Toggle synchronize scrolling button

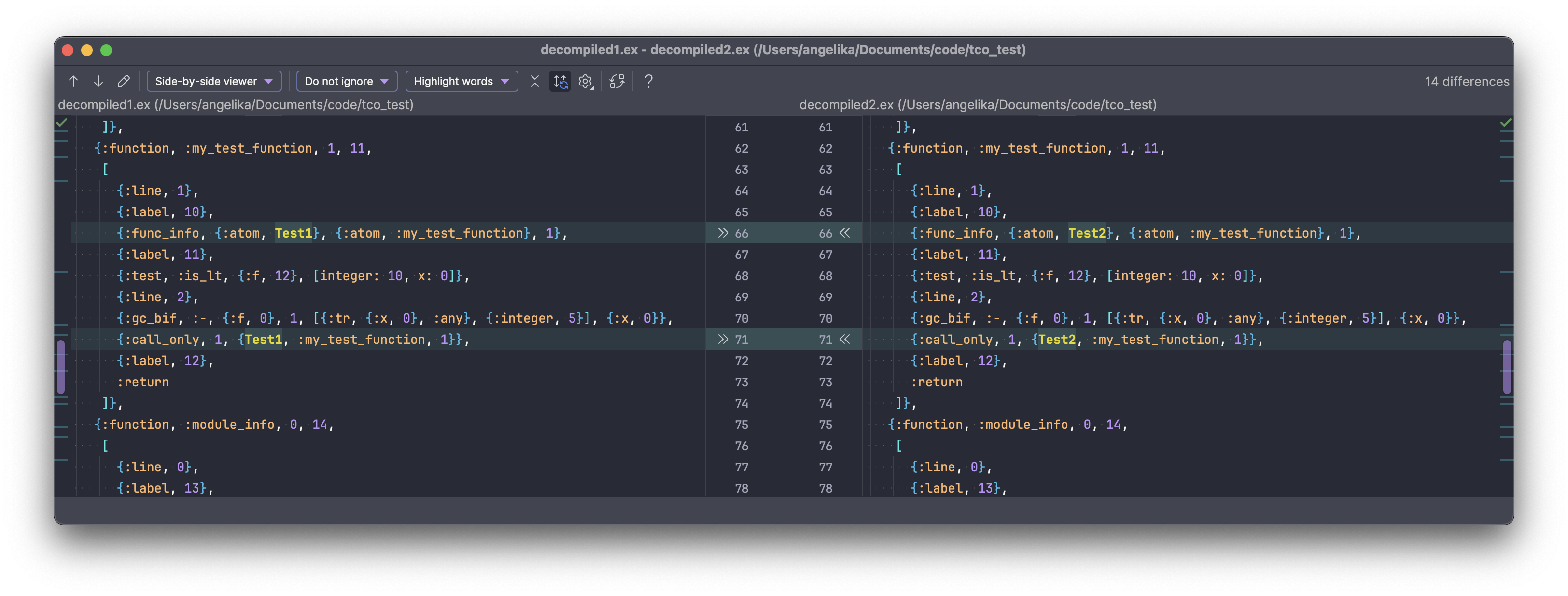(x=560, y=81)
